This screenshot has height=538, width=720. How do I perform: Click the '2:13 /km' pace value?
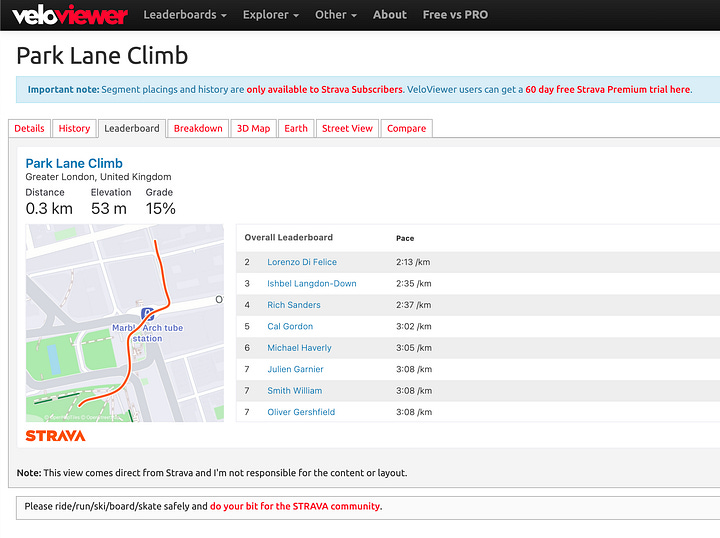pos(413,262)
